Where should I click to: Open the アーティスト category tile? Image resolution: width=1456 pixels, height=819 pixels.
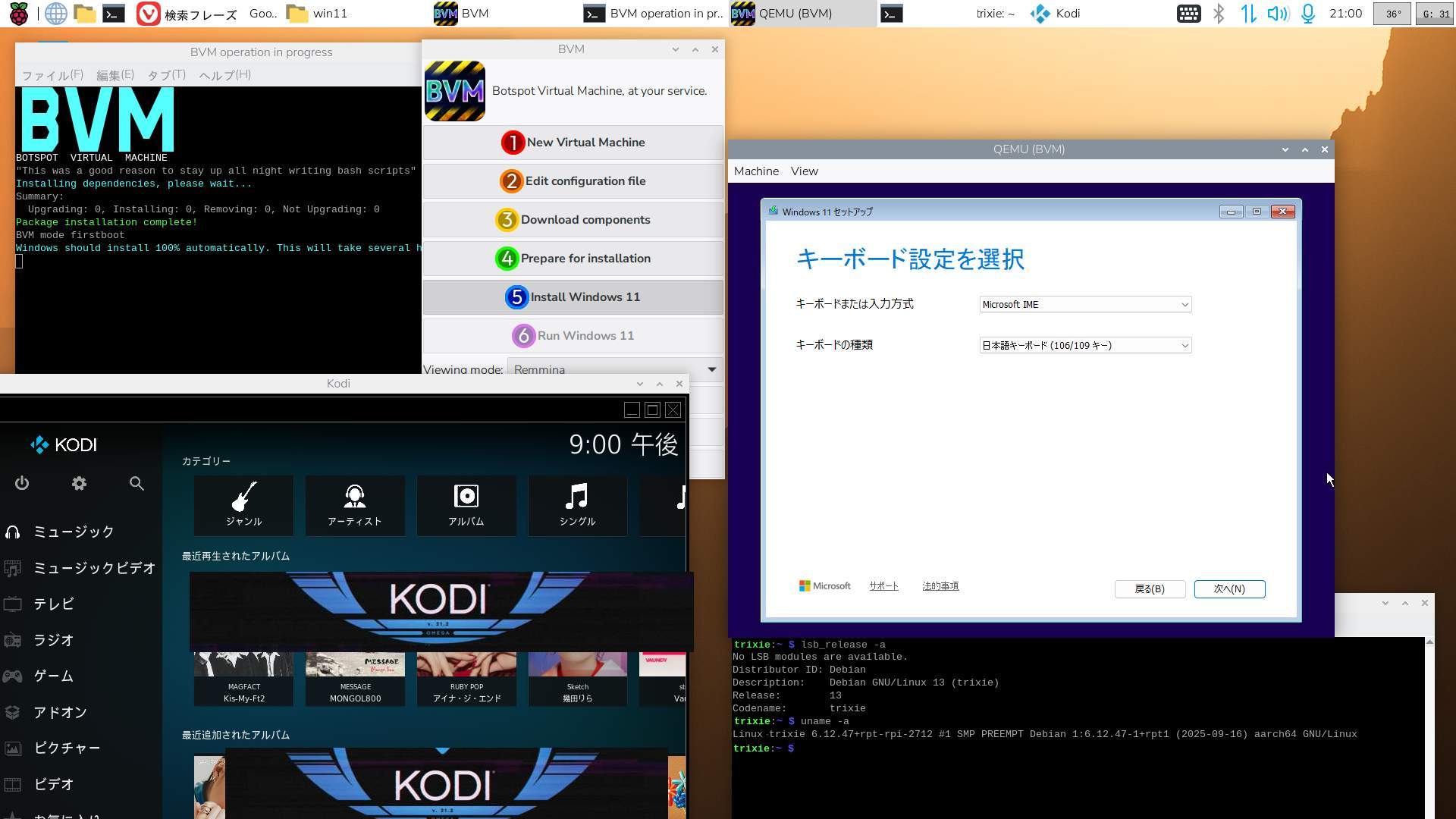pyautogui.click(x=355, y=505)
